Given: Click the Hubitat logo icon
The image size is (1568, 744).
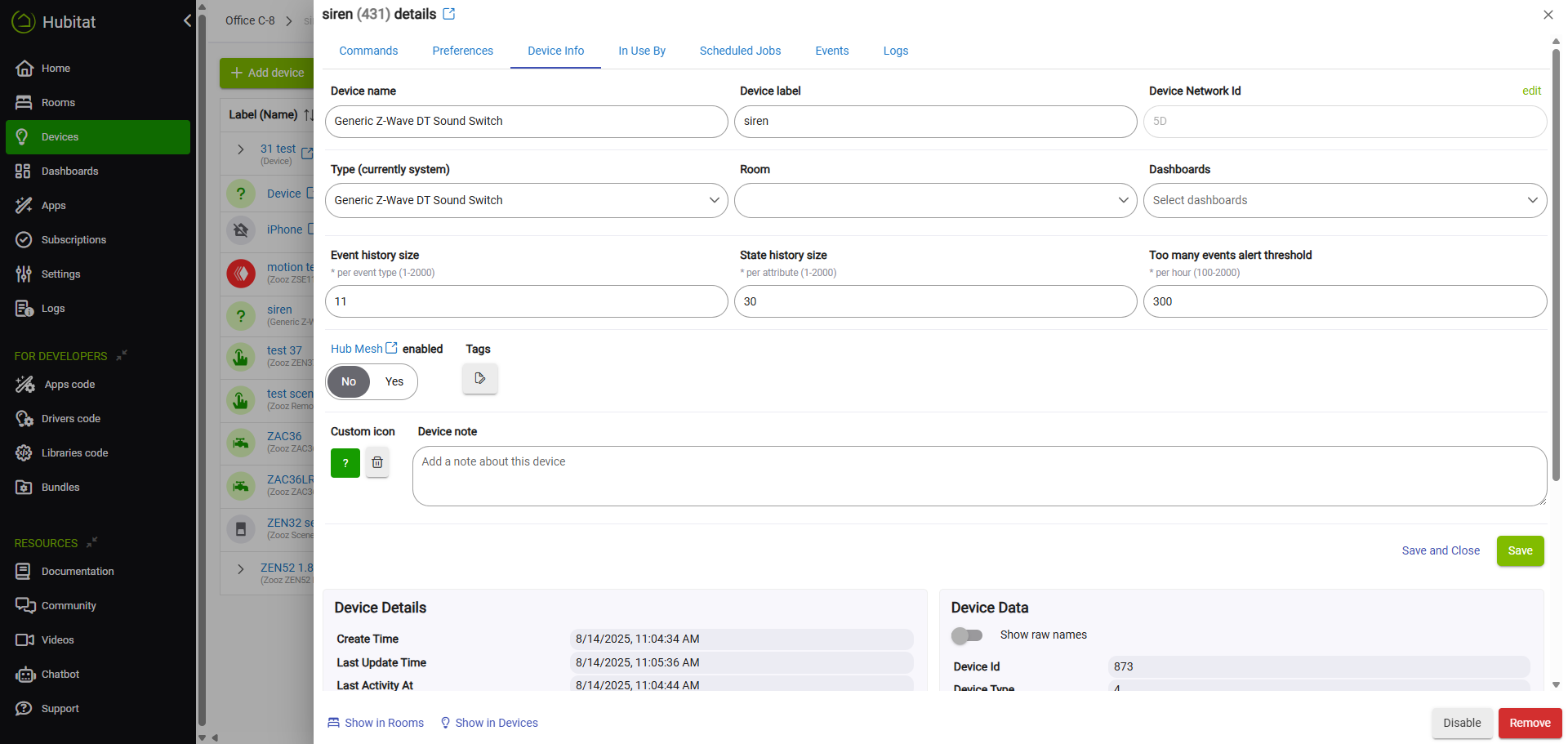Looking at the screenshot, I should coord(24,22).
